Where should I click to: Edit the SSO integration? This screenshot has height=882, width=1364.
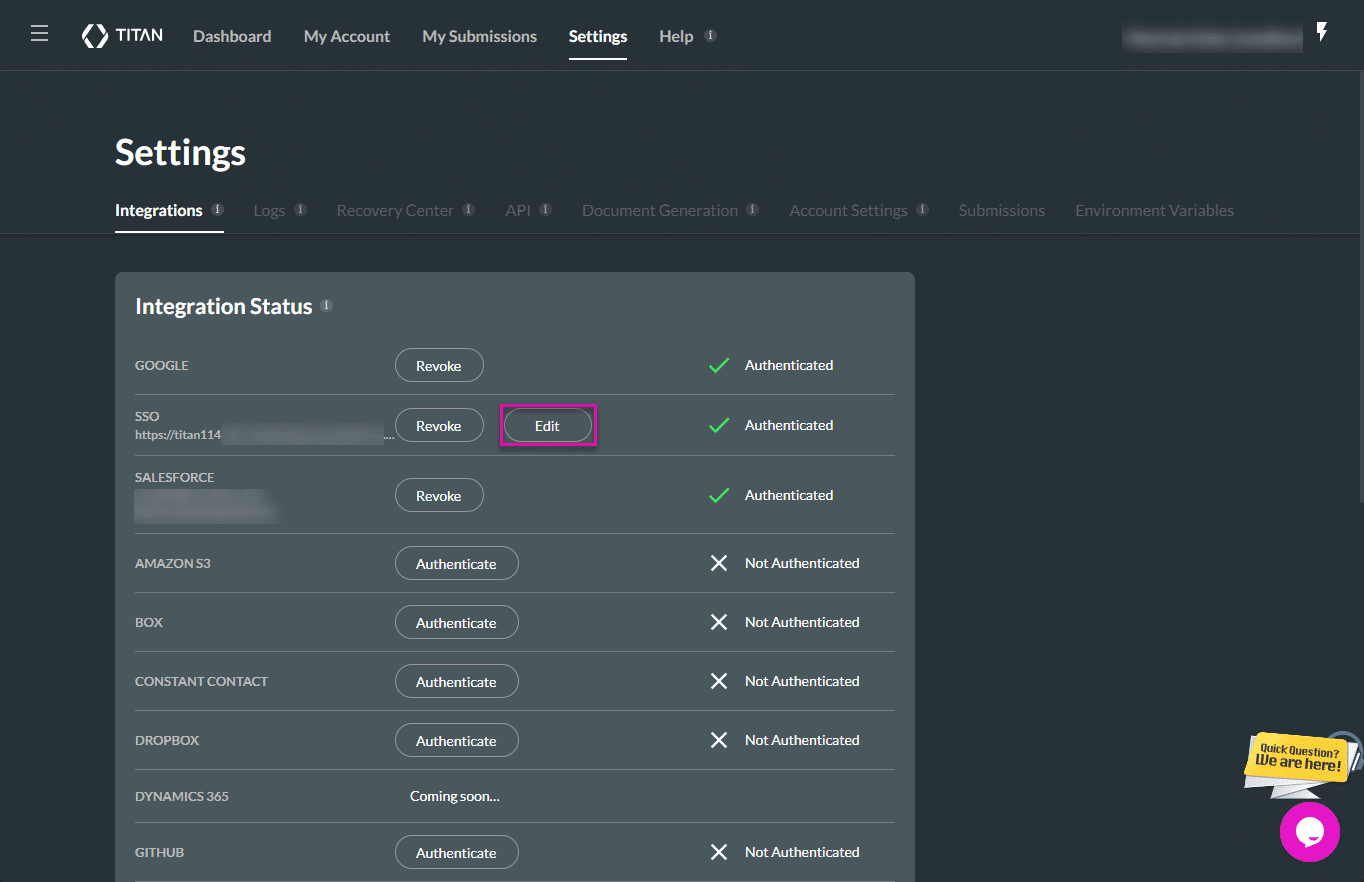click(547, 425)
